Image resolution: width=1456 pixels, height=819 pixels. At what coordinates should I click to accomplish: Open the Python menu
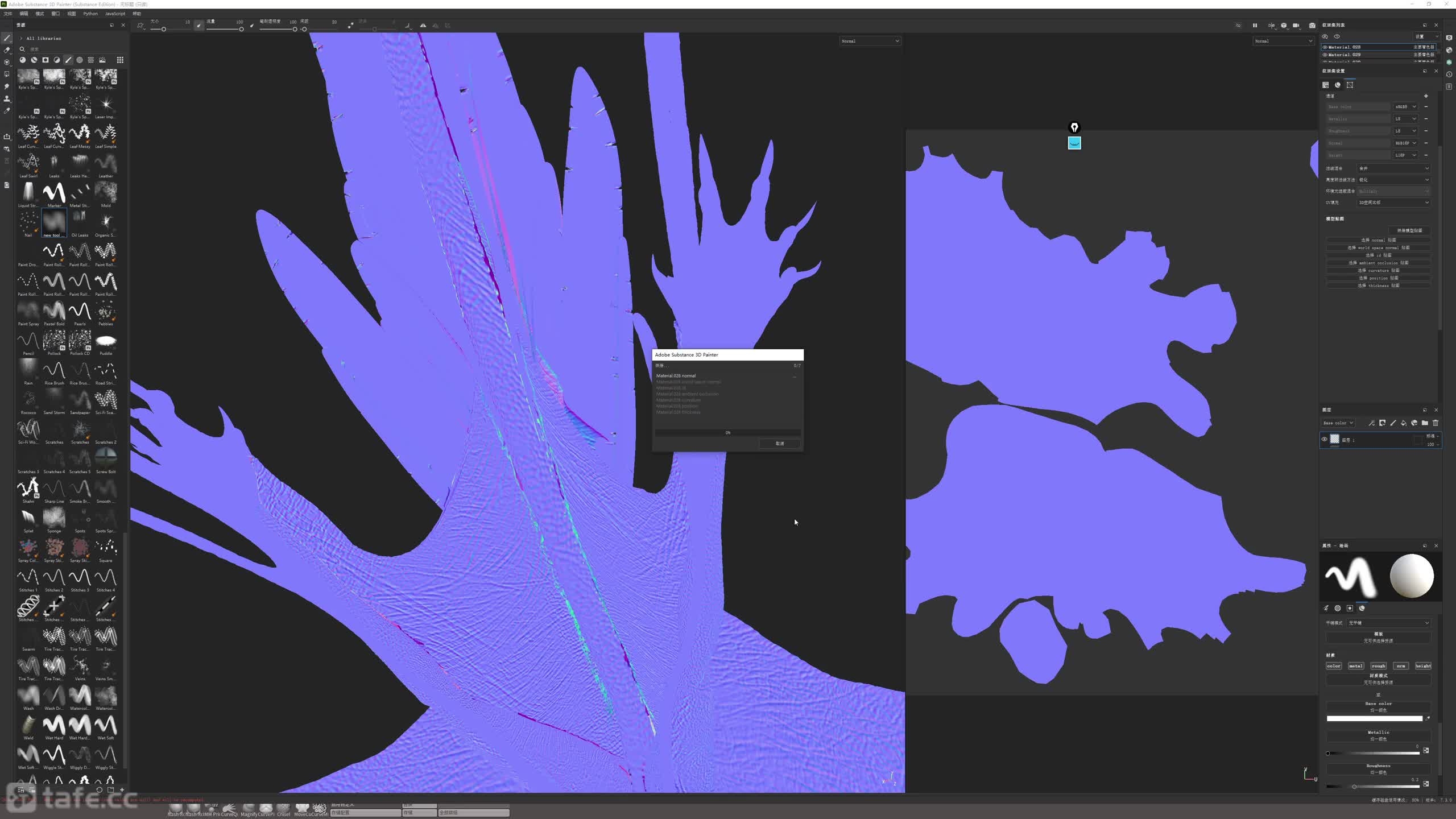[90, 14]
